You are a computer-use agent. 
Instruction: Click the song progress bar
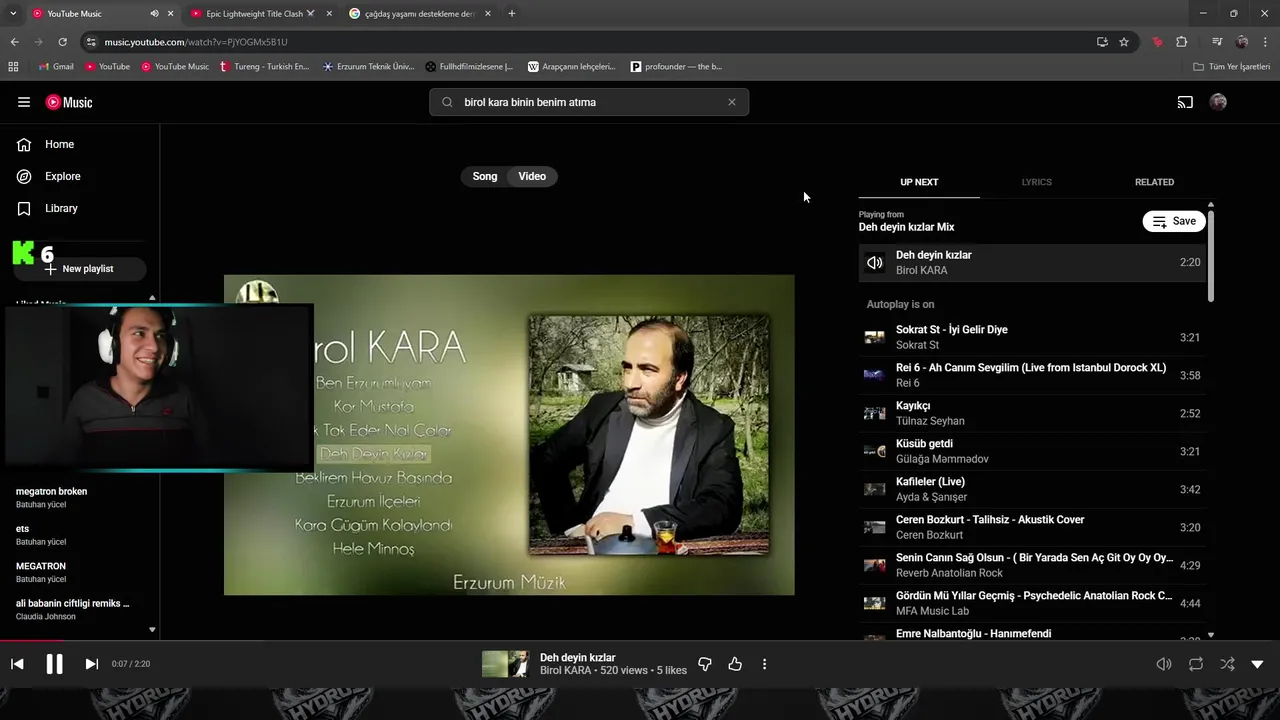(640, 641)
